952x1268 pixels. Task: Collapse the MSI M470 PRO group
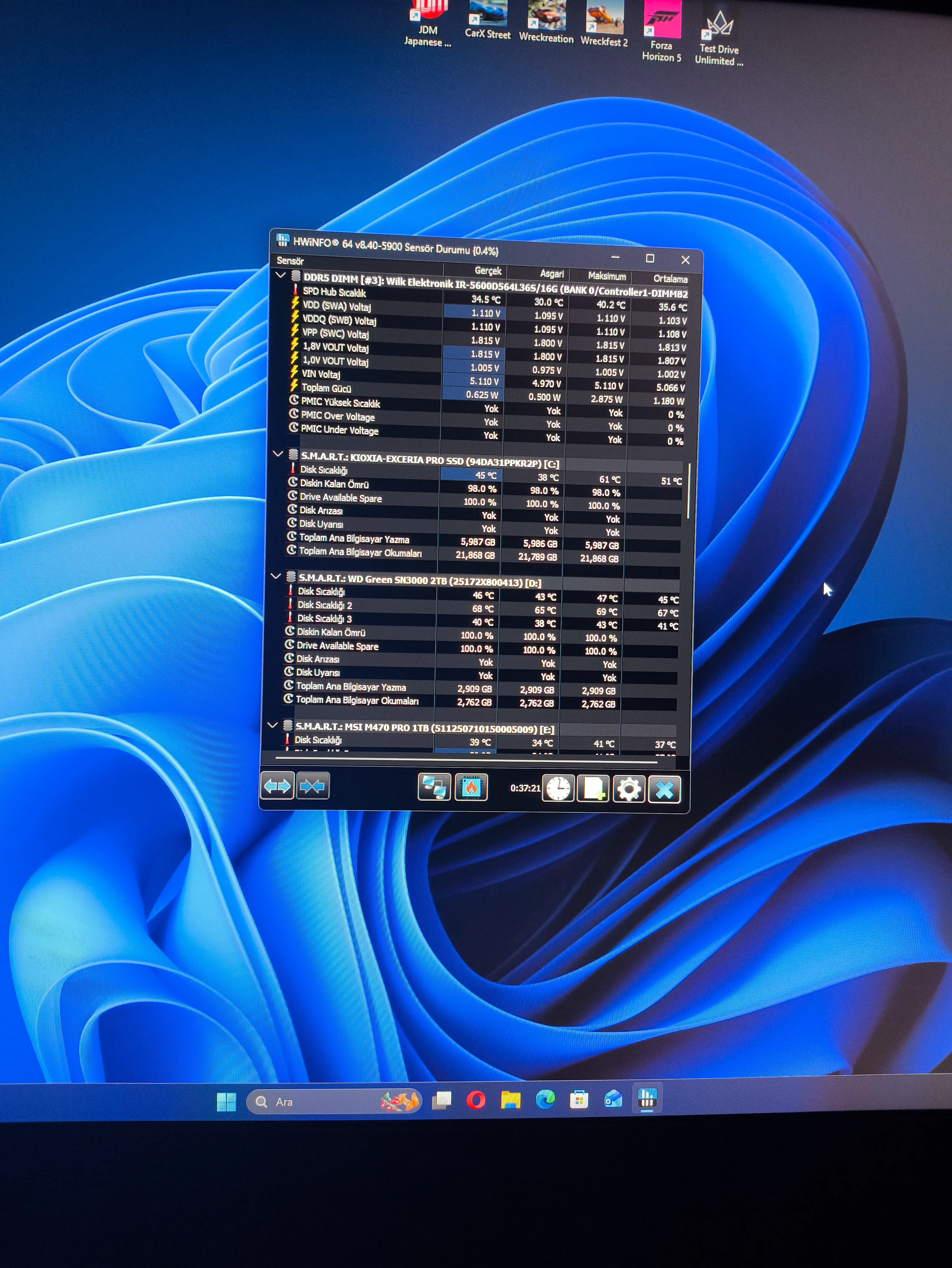(273, 725)
